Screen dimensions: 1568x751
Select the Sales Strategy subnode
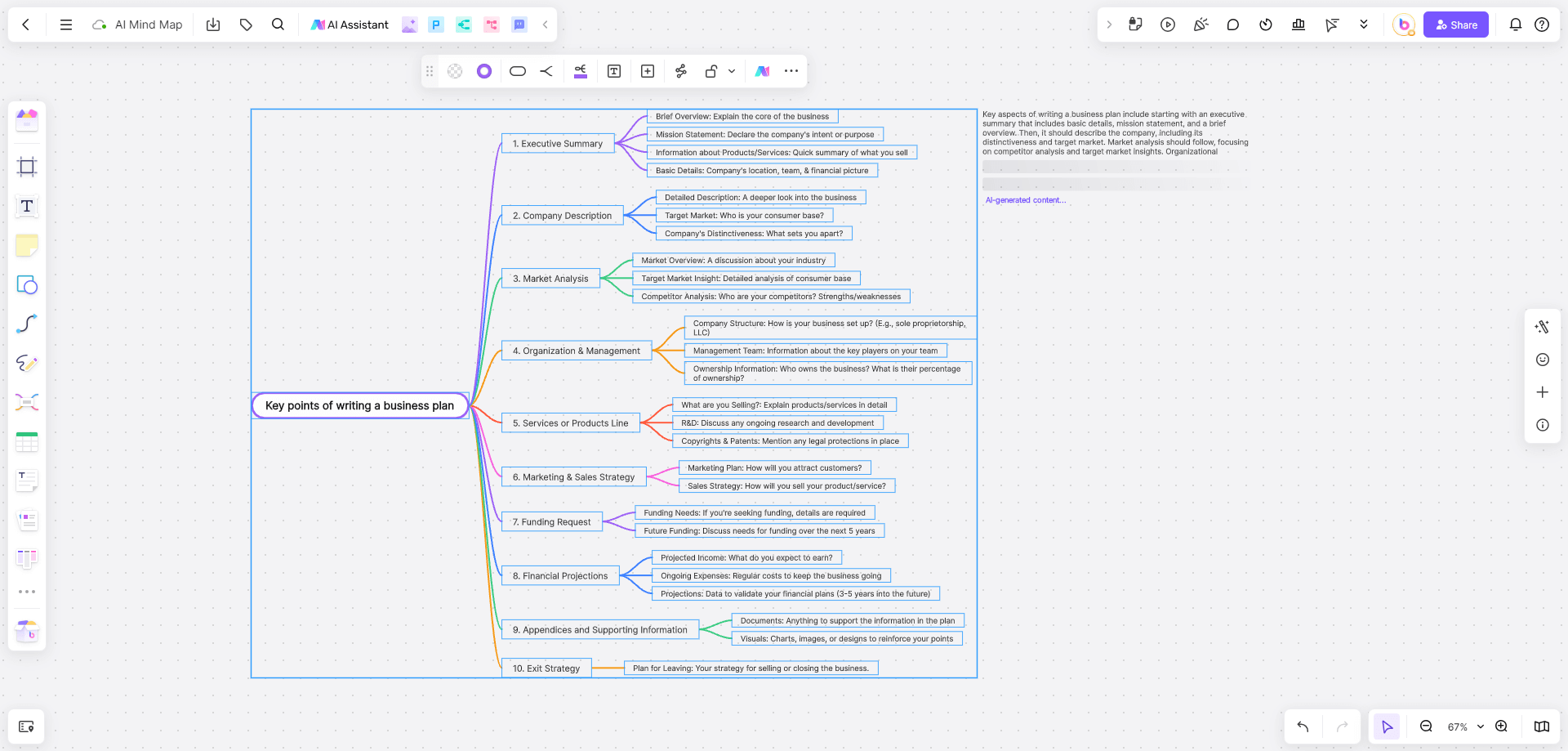[787, 486]
